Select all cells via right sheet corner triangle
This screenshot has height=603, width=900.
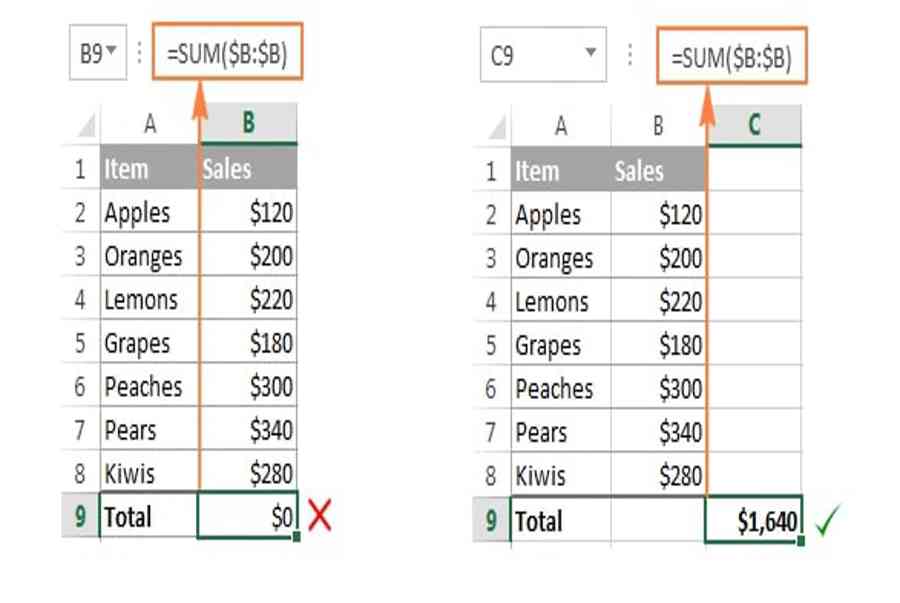click(x=497, y=127)
